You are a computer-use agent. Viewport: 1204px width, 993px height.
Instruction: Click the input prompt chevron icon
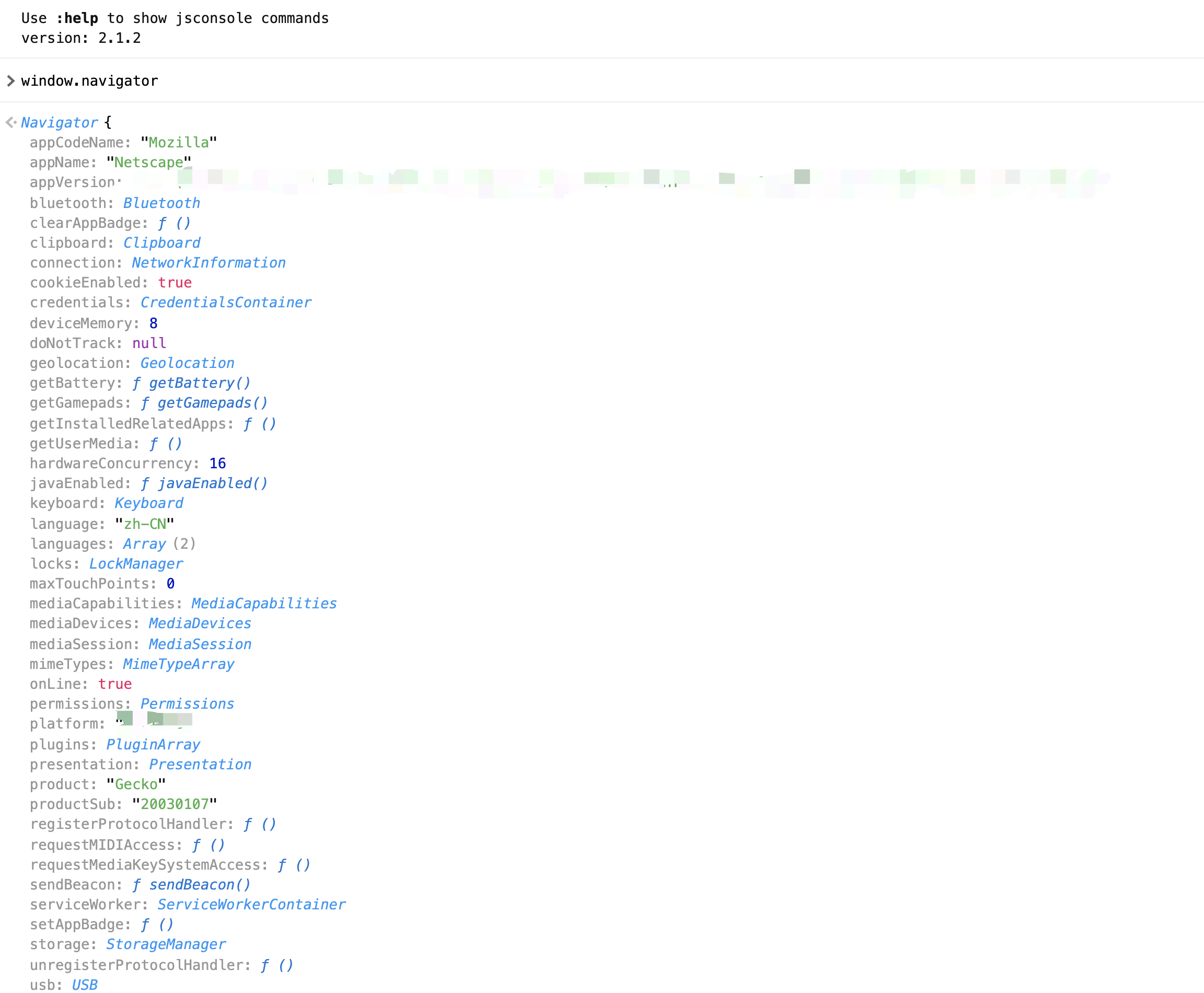click(x=10, y=80)
